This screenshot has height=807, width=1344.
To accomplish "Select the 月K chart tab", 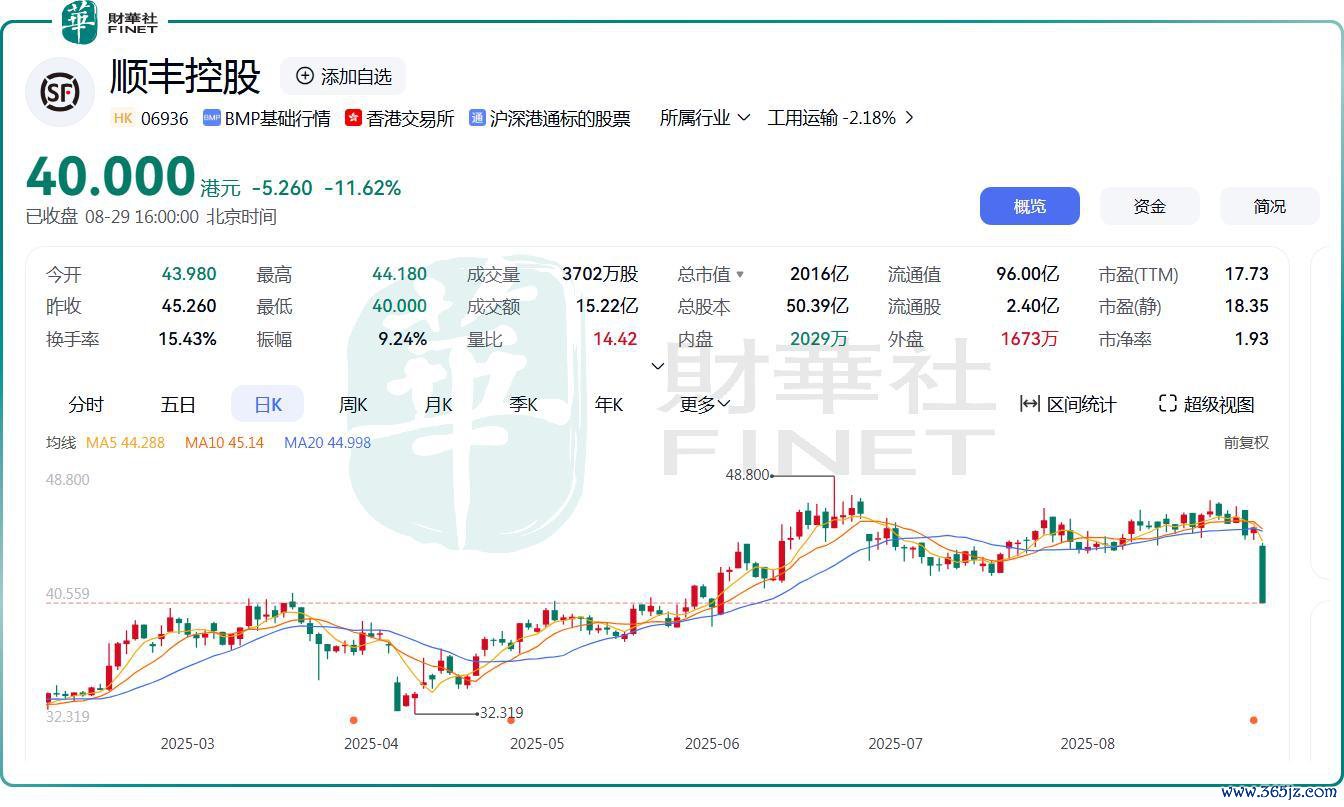I will [x=438, y=404].
